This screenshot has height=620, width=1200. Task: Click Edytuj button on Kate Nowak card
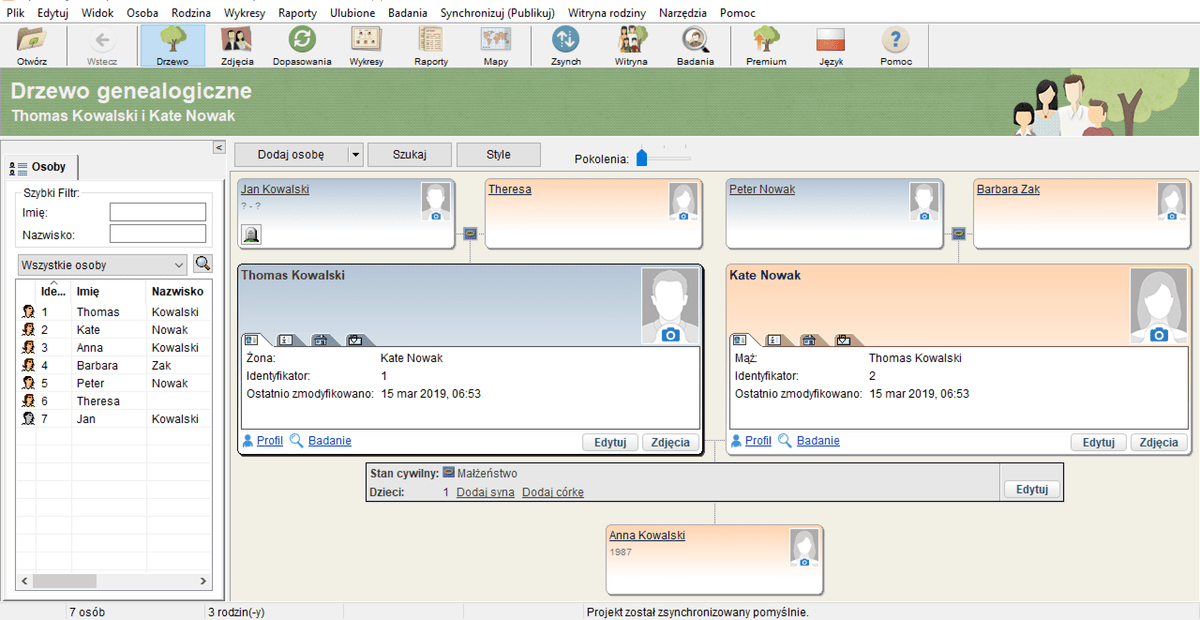pyautogui.click(x=1098, y=442)
